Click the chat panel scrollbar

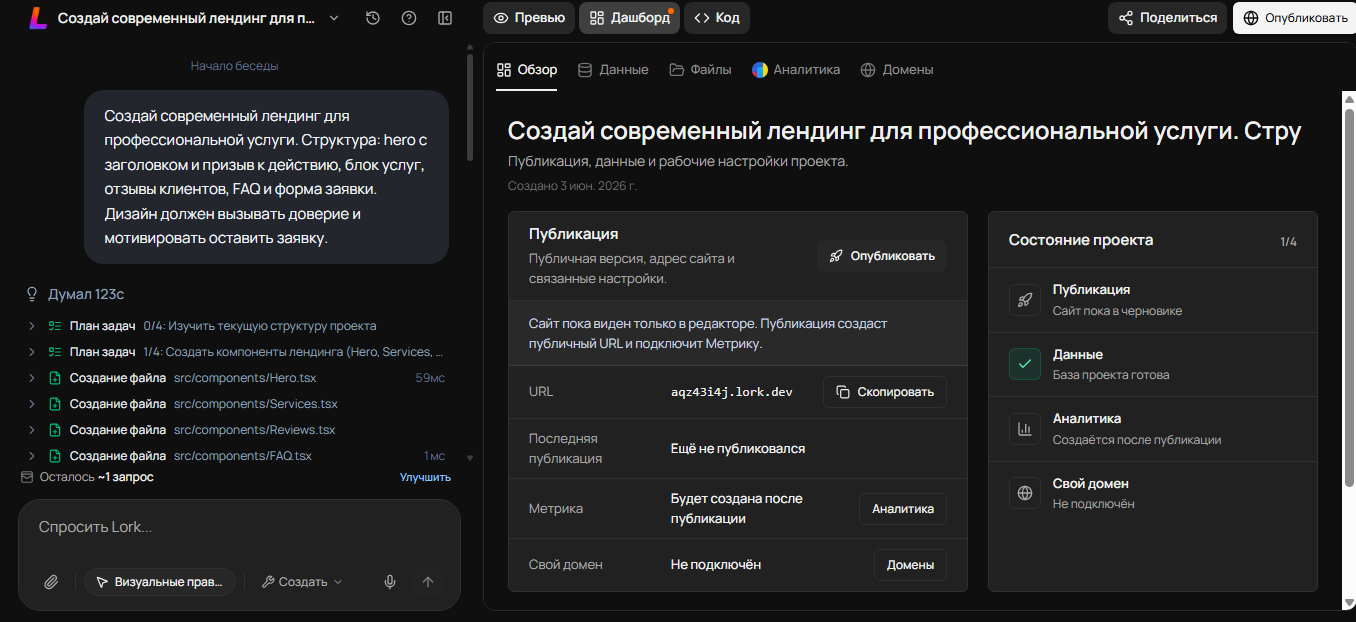[x=470, y=108]
